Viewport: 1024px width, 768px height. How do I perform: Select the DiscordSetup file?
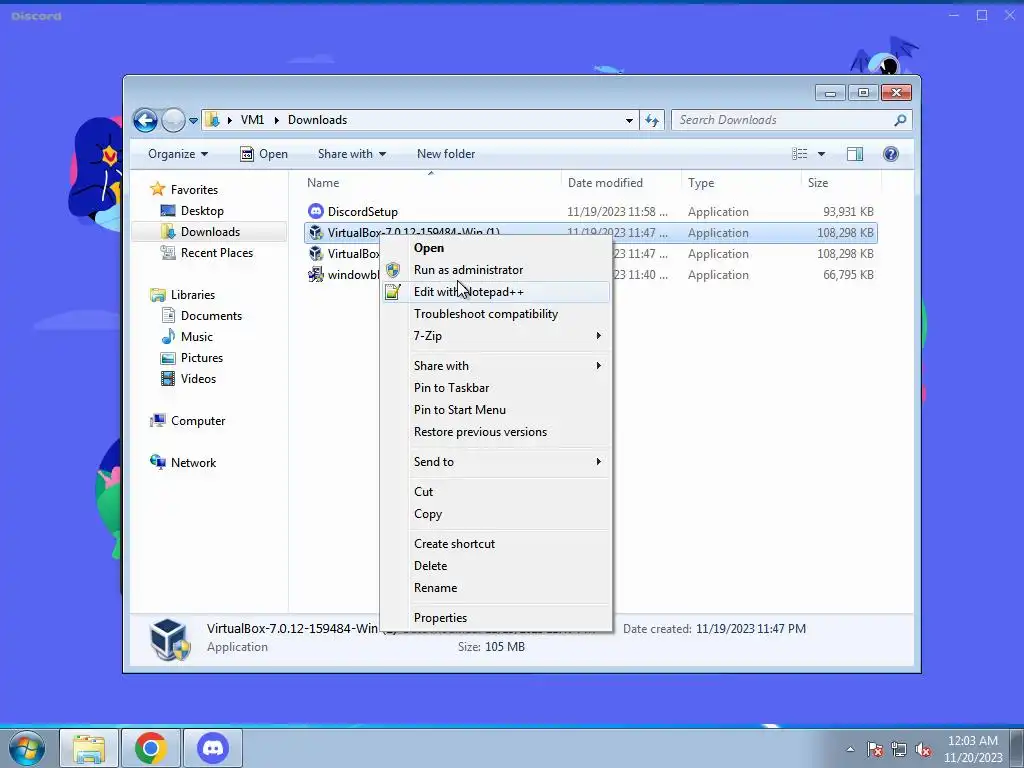[362, 212]
